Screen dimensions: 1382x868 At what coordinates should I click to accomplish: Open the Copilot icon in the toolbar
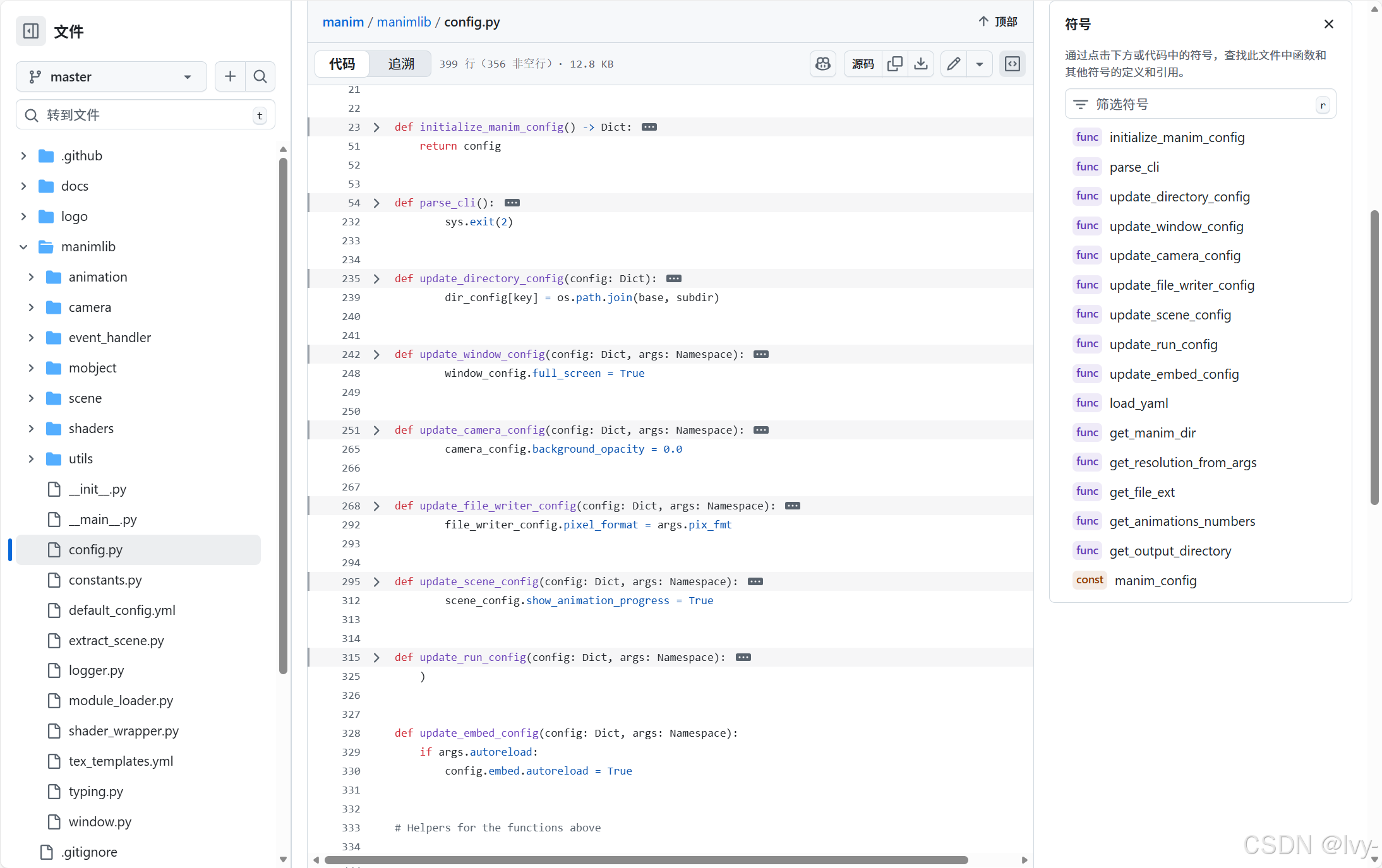(823, 64)
